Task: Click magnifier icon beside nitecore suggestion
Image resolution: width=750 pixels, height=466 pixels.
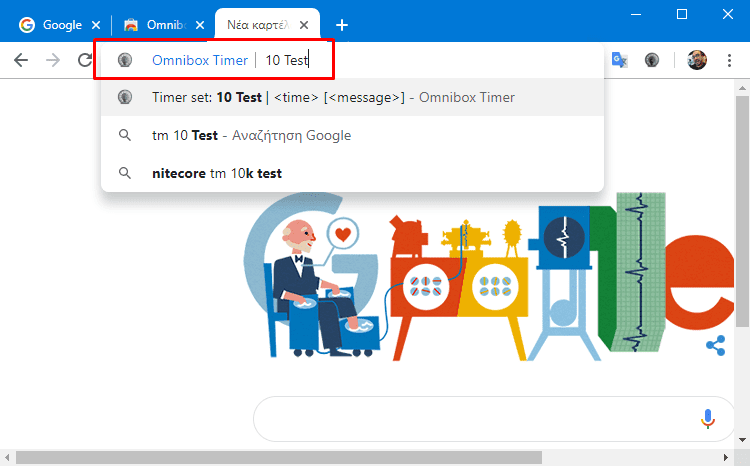Action: [125, 173]
